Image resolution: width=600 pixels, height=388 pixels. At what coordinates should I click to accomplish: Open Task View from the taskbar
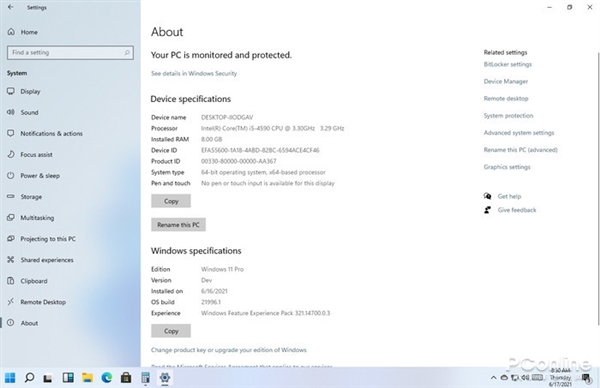[x=48, y=378]
